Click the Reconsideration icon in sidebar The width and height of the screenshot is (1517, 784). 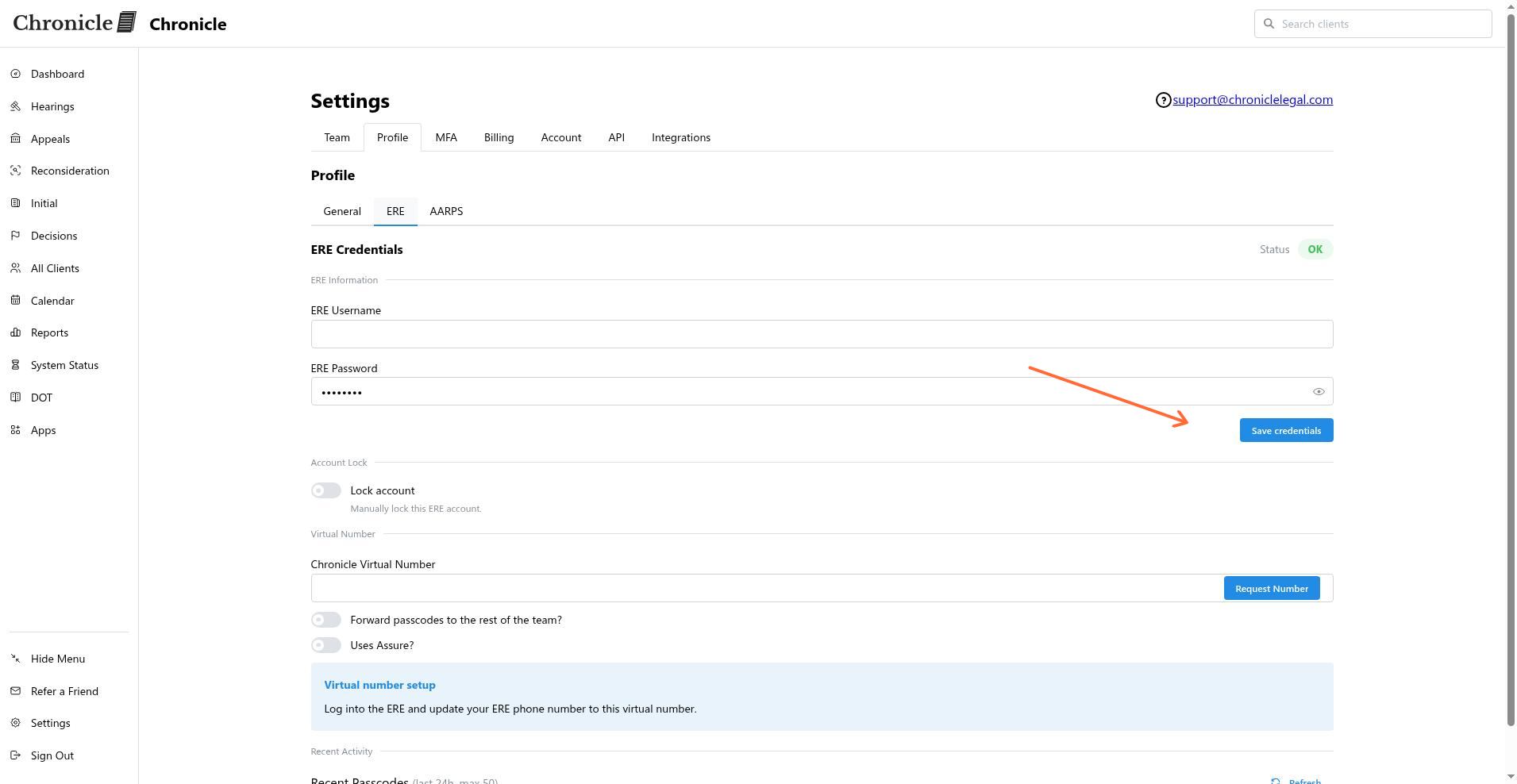click(x=15, y=171)
